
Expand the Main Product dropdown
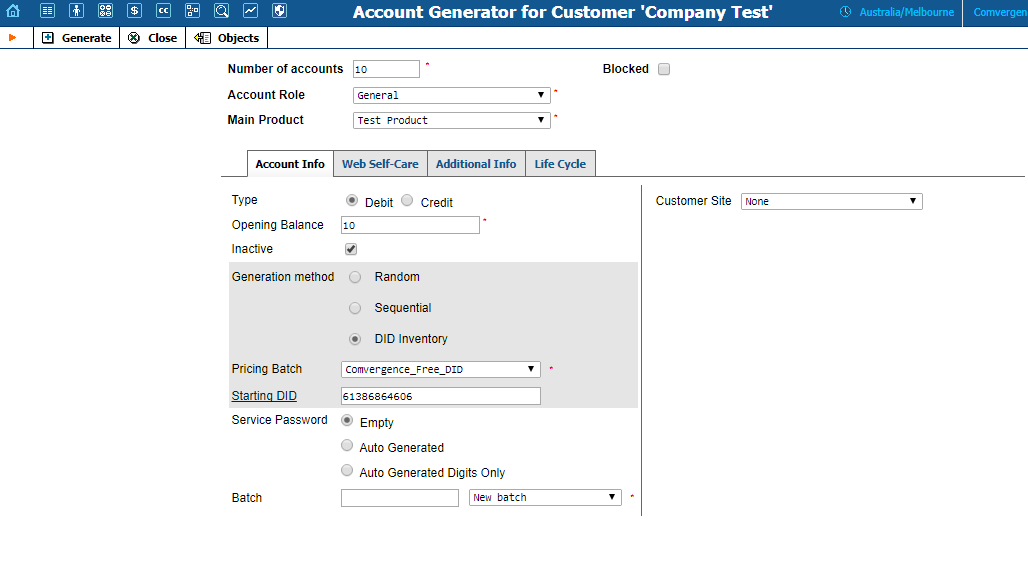(451, 120)
